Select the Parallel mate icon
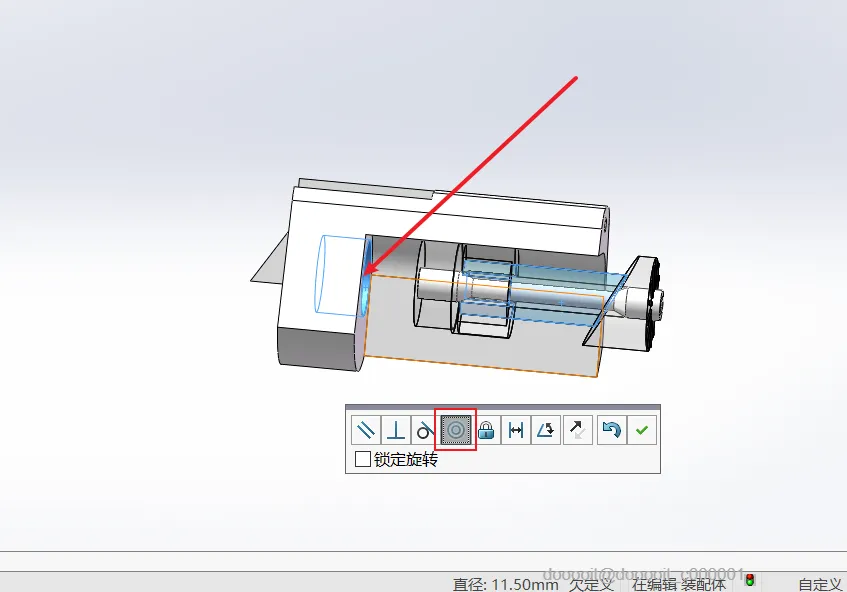Image resolution: width=847 pixels, height=592 pixels. [x=366, y=430]
